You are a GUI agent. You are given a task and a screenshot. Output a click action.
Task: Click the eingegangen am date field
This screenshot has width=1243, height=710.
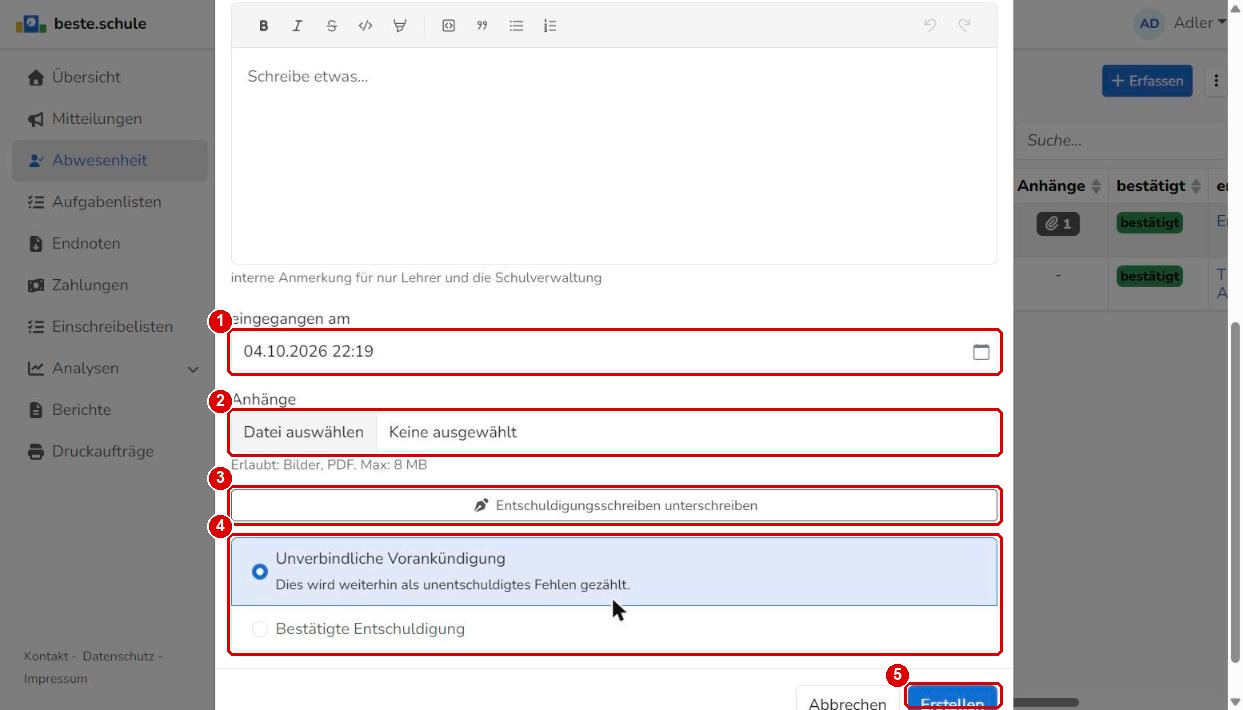click(614, 352)
